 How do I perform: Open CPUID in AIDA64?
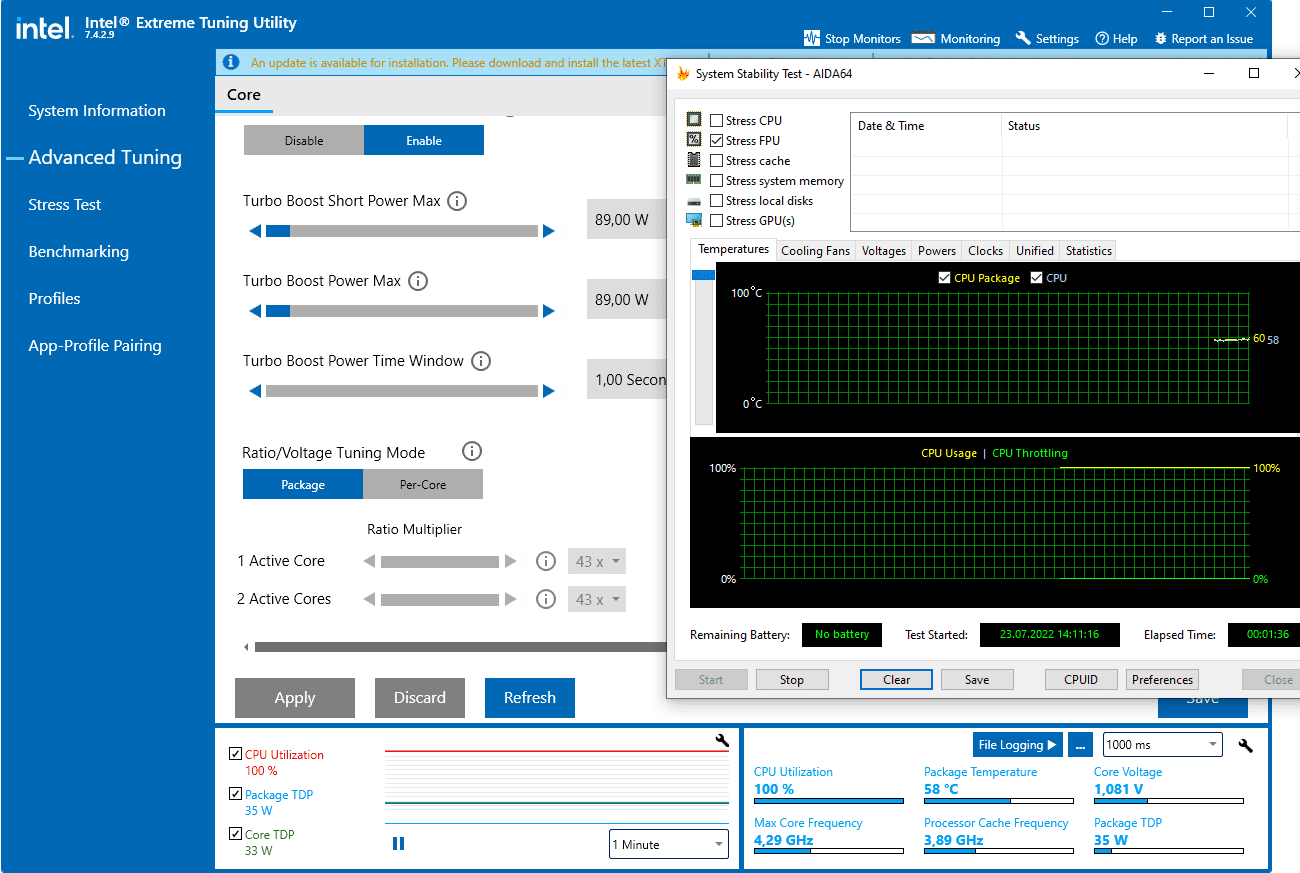[1081, 680]
